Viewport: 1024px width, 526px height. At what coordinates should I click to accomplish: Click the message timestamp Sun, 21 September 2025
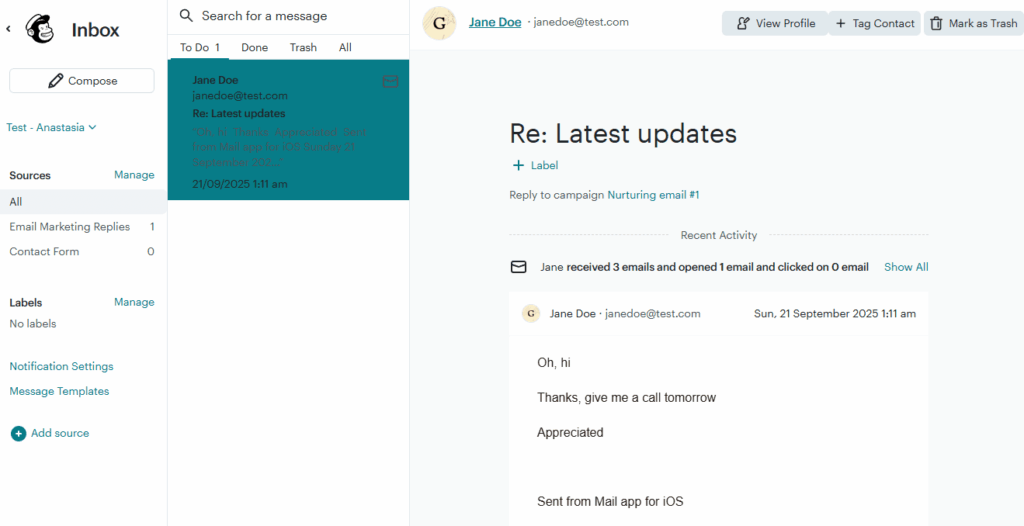(x=835, y=314)
